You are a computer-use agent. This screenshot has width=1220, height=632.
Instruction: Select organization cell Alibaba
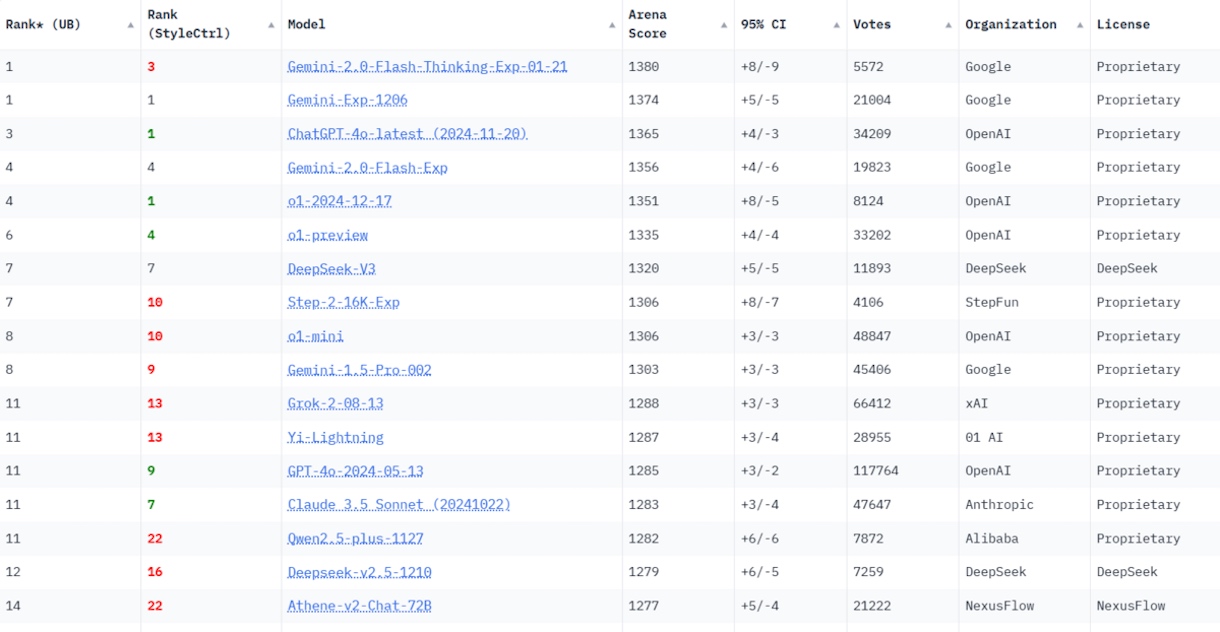[992, 538]
